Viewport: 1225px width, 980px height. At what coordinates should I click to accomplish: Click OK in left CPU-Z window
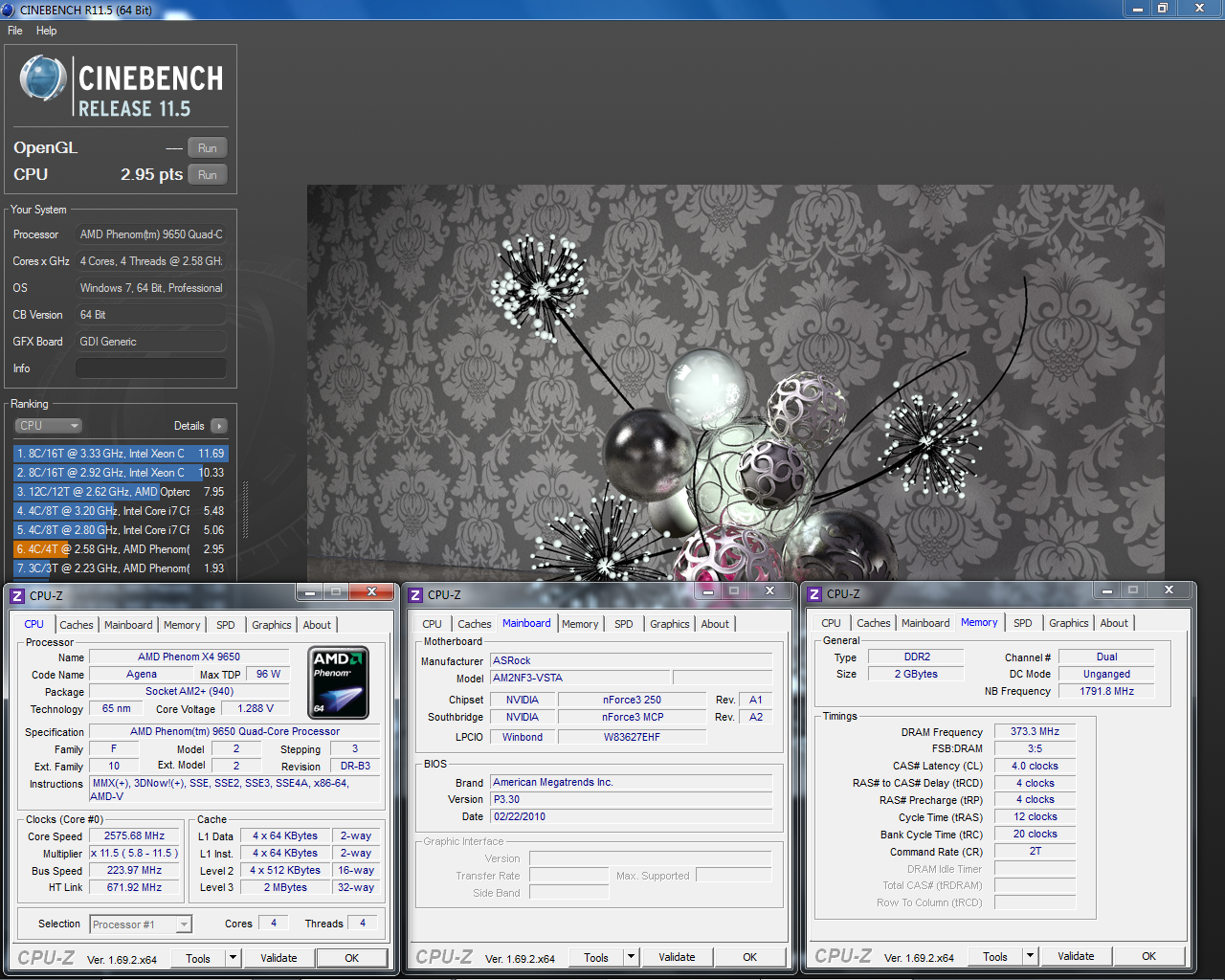[x=352, y=958]
